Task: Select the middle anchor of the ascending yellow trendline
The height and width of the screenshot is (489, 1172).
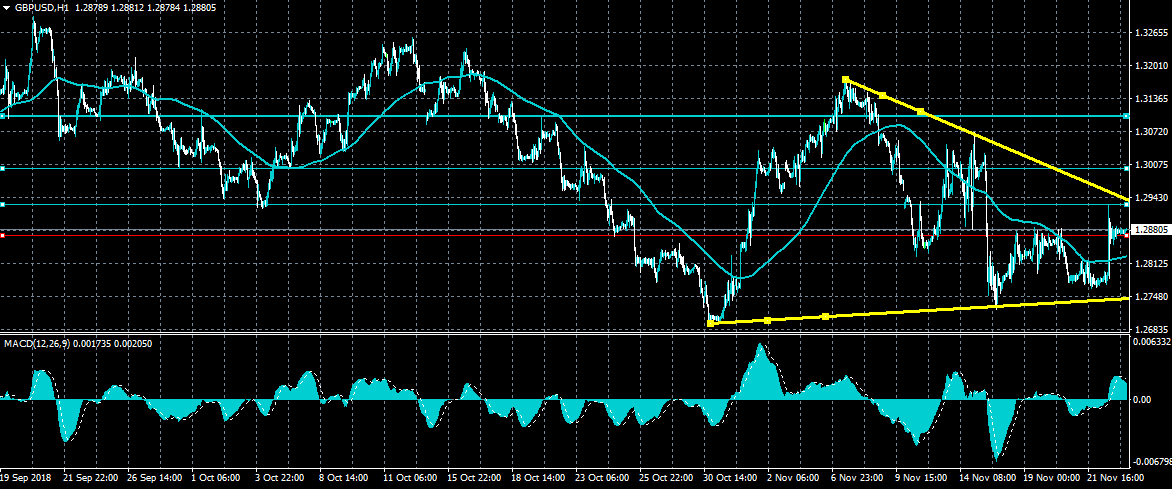Action: coord(768,320)
